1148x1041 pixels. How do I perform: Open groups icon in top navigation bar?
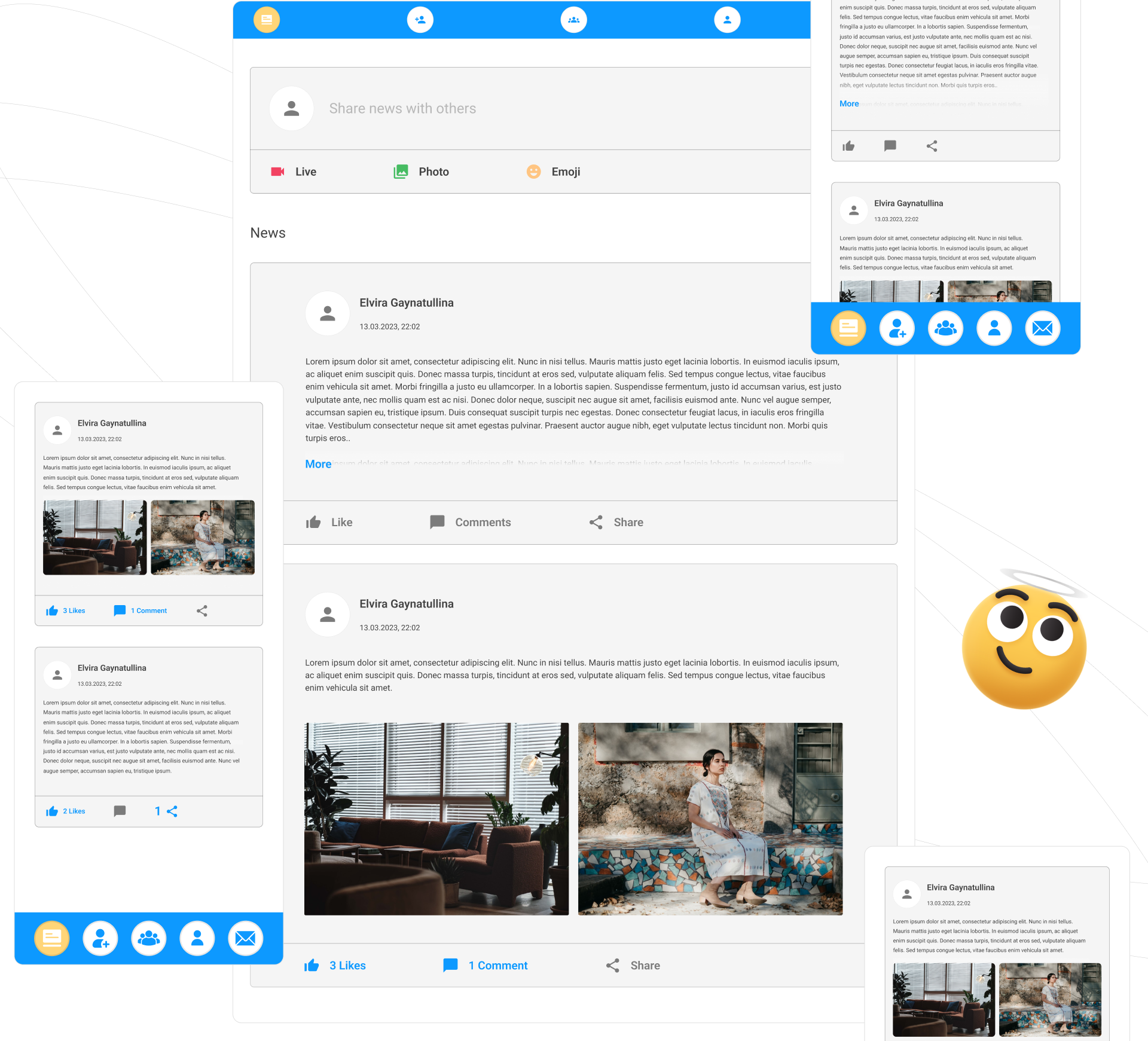point(573,20)
